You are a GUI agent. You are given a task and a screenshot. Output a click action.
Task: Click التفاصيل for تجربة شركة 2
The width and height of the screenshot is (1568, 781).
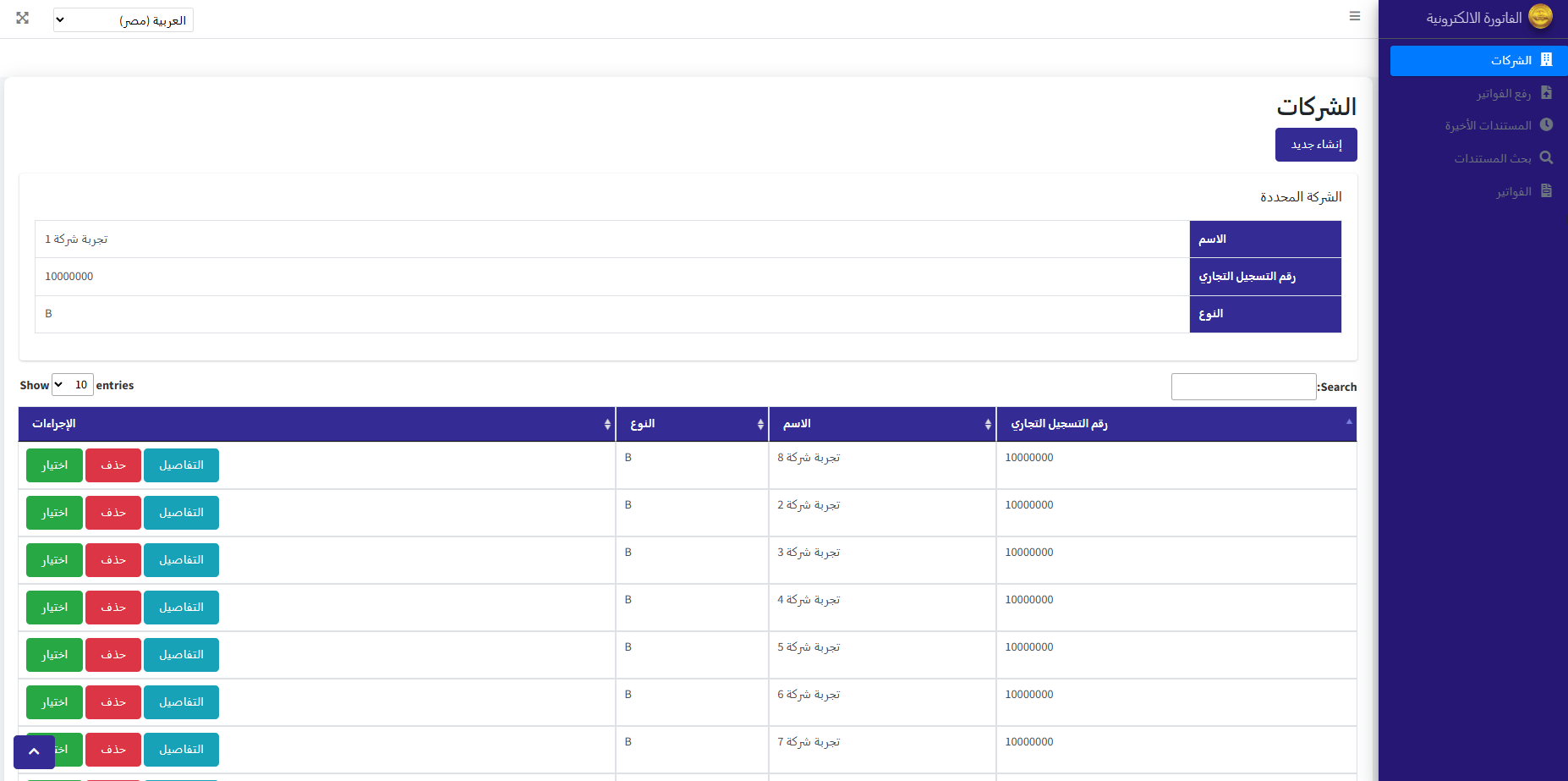click(181, 513)
